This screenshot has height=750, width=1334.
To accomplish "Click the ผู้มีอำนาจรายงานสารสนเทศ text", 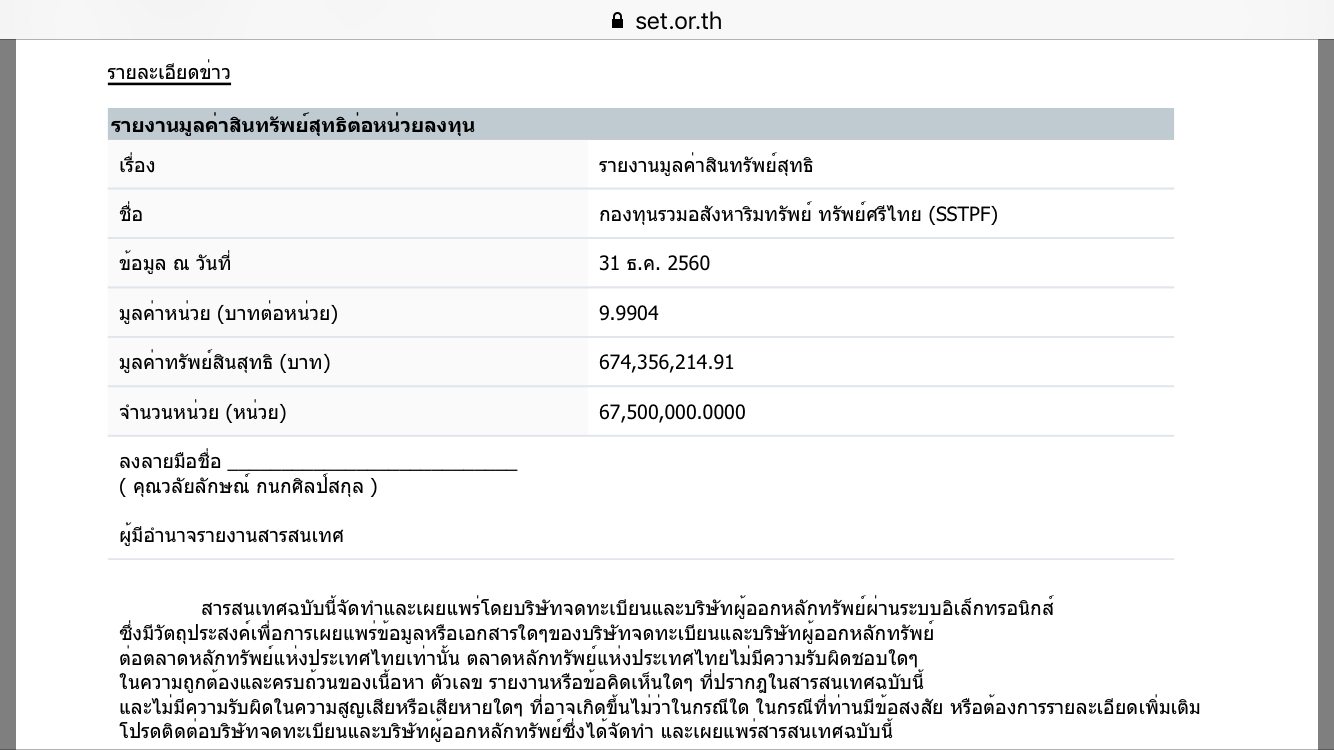I will (231, 535).
